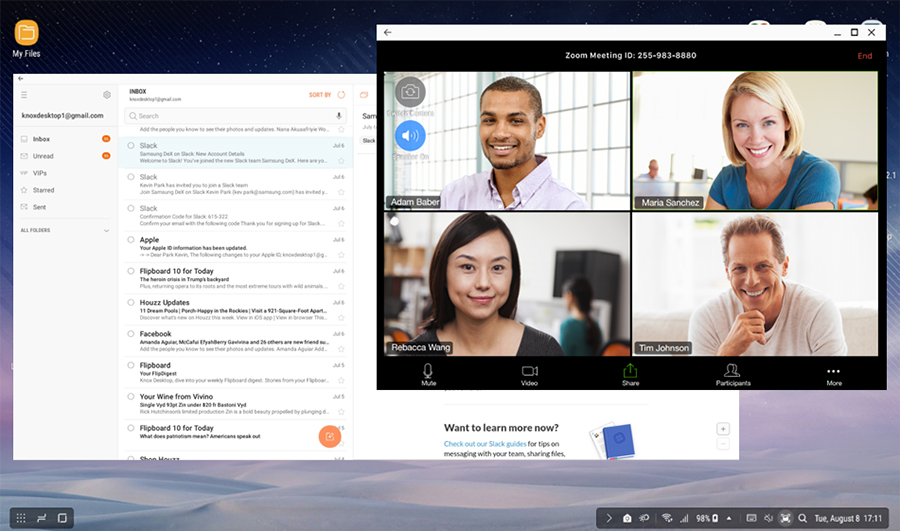Open email settings gear icon
The height and width of the screenshot is (531, 900).
click(x=107, y=95)
